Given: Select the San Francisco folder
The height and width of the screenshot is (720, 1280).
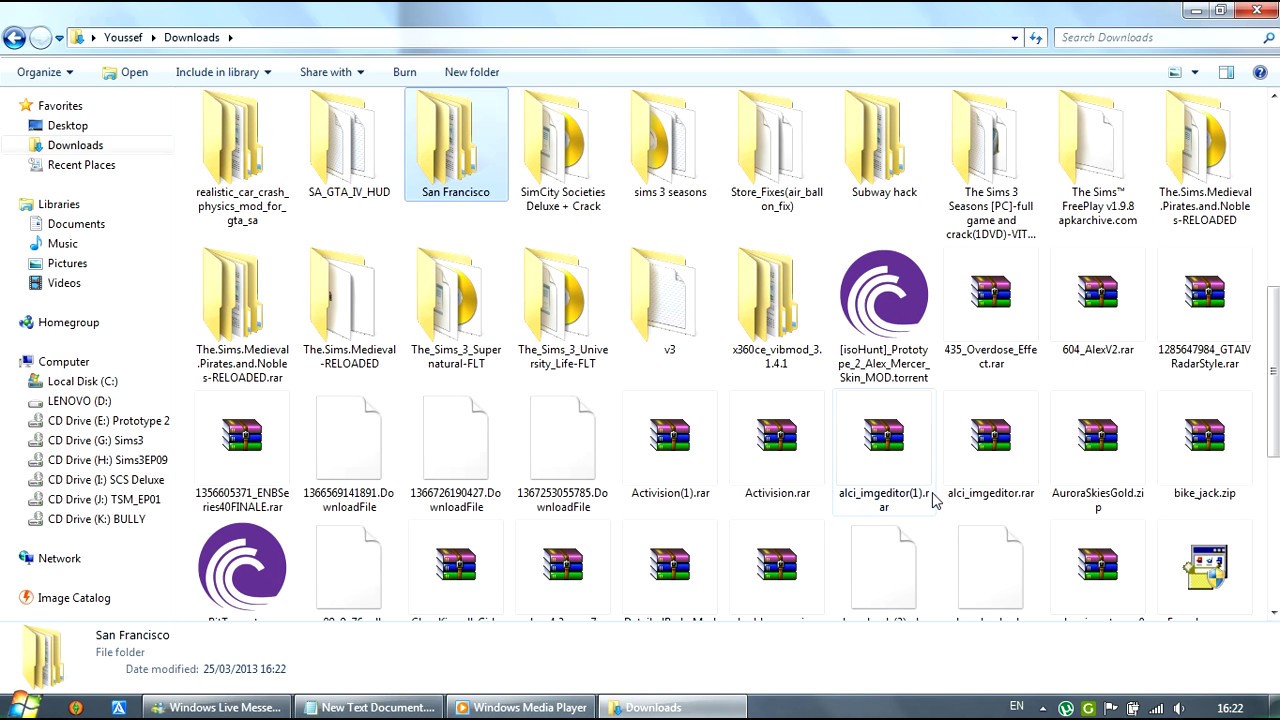Looking at the screenshot, I should (456, 145).
